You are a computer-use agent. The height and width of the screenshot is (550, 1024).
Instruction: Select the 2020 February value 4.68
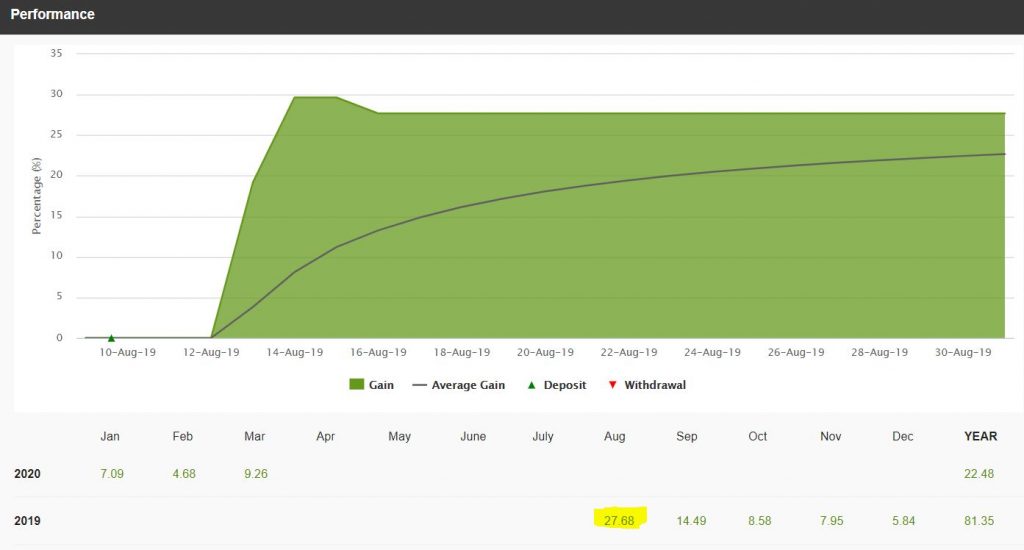(x=184, y=474)
